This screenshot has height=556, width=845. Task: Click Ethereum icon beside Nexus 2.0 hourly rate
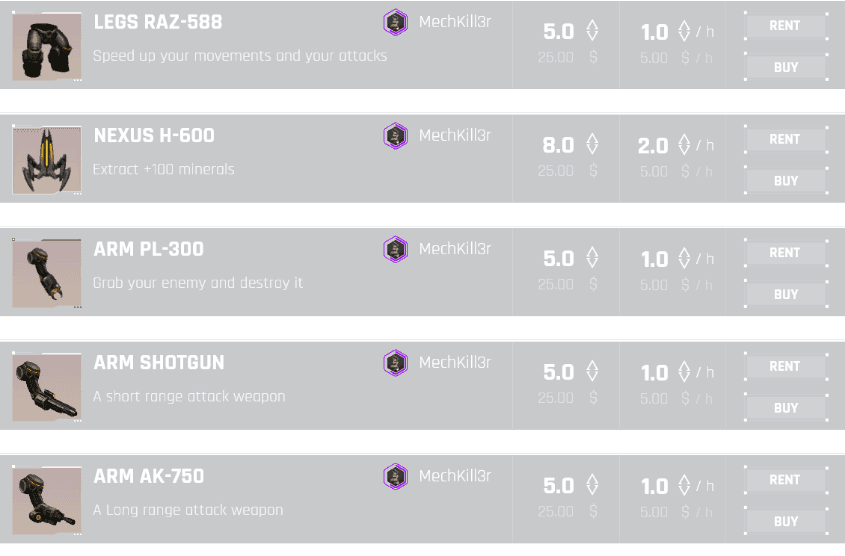685,145
